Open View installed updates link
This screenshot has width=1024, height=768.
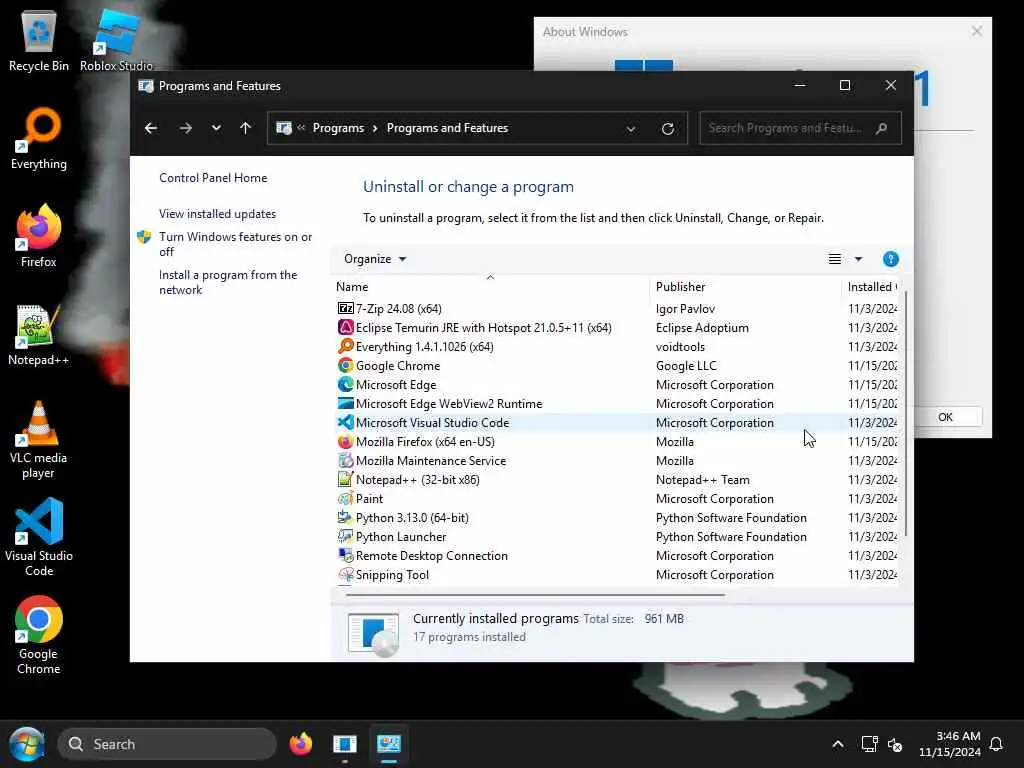coord(217,214)
